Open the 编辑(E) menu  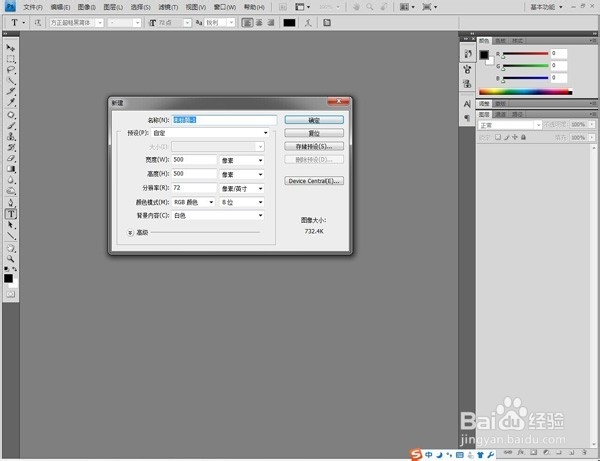click(60, 7)
